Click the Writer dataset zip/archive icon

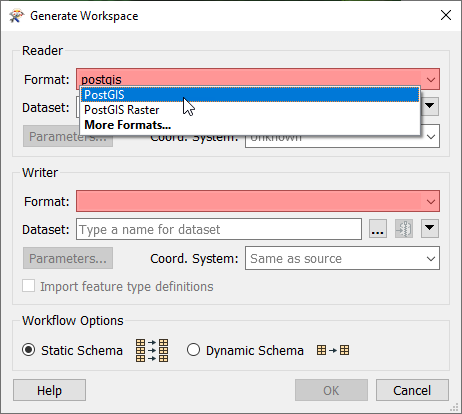pos(404,229)
